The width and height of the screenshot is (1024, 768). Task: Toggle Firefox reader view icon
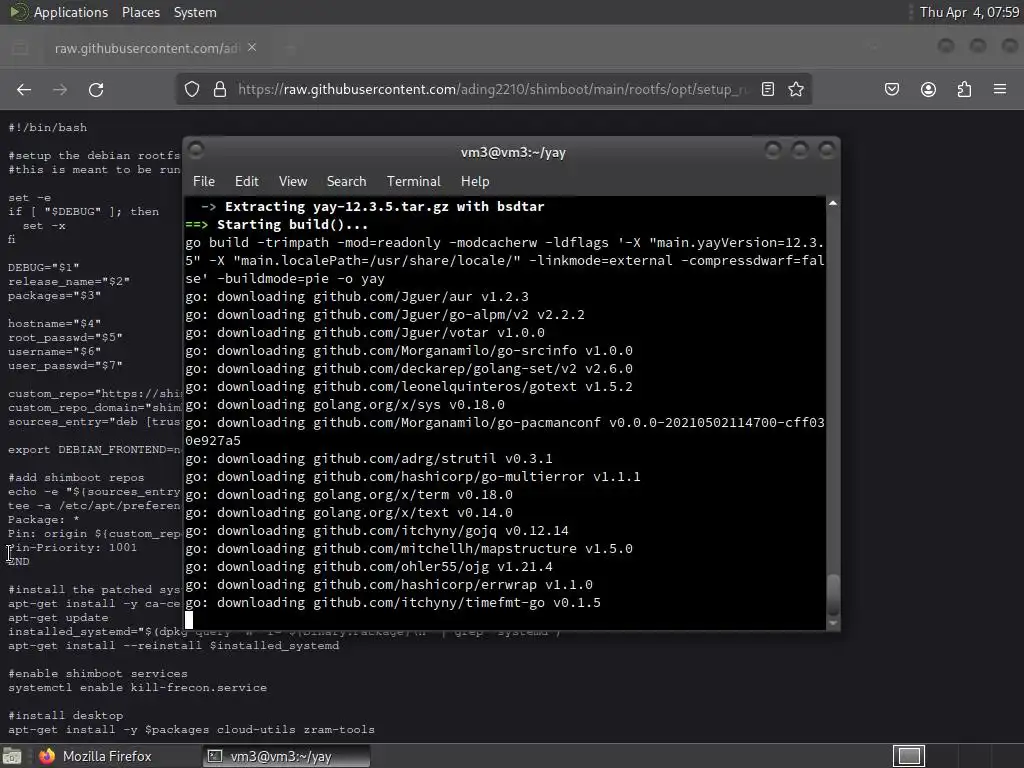click(768, 89)
